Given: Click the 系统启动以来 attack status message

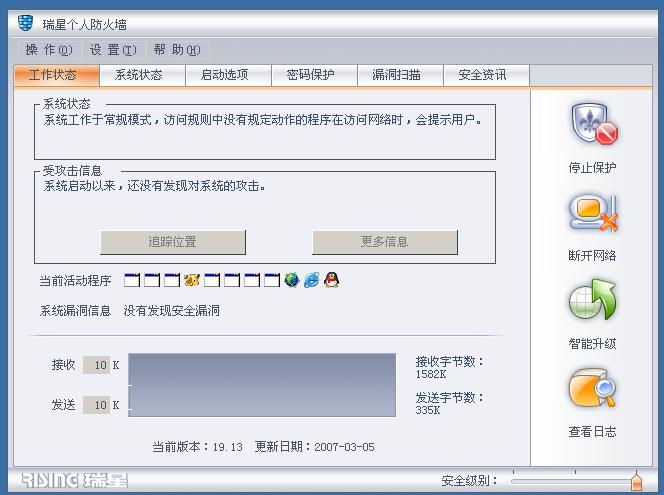Looking at the screenshot, I should tap(155, 185).
